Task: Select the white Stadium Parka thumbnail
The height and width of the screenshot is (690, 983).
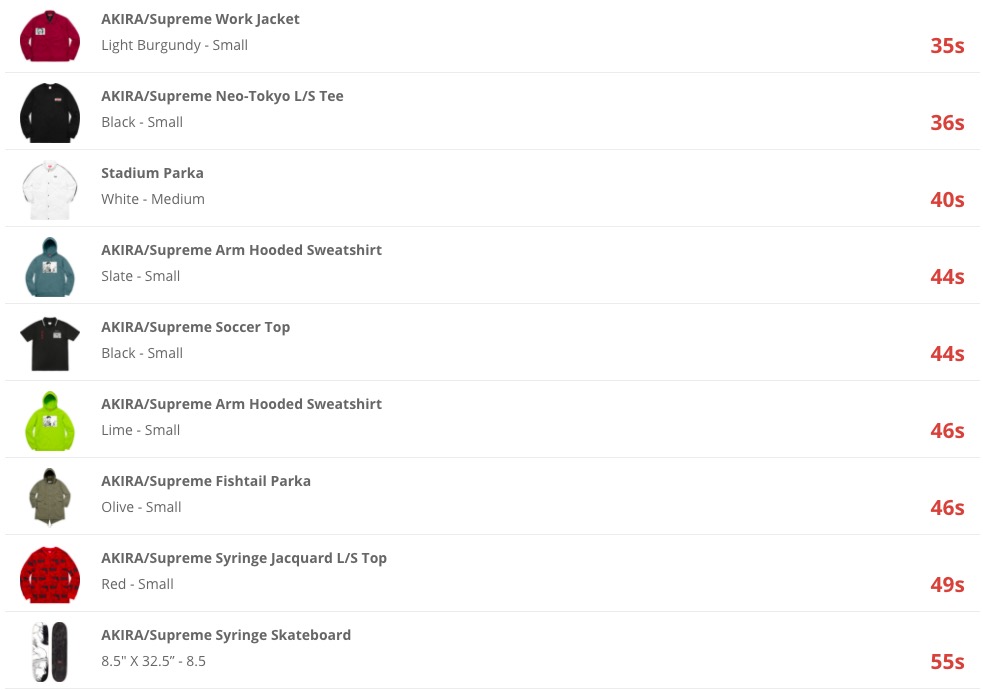Action: (x=50, y=190)
